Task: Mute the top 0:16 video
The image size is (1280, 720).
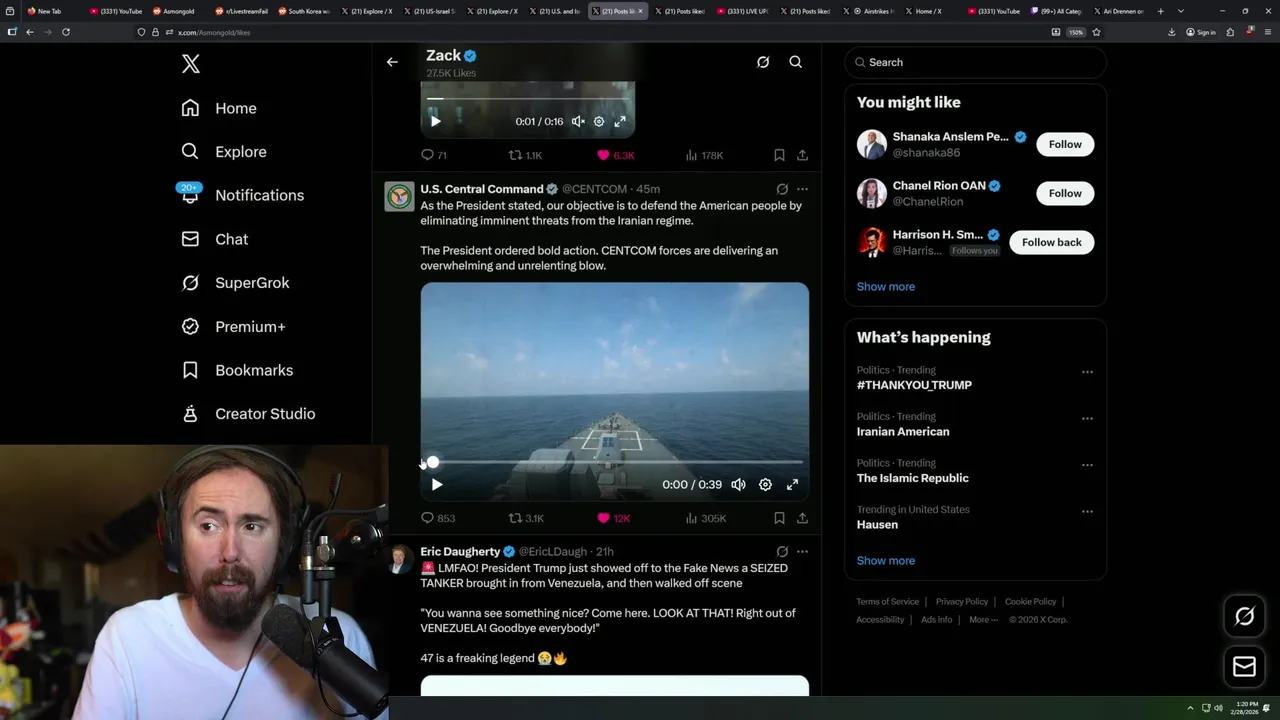Action: 578,121
